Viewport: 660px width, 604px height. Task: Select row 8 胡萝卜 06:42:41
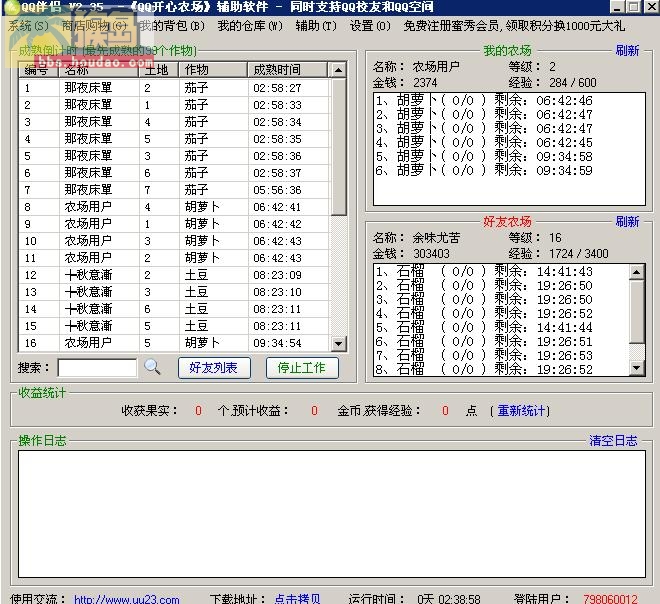[174, 207]
